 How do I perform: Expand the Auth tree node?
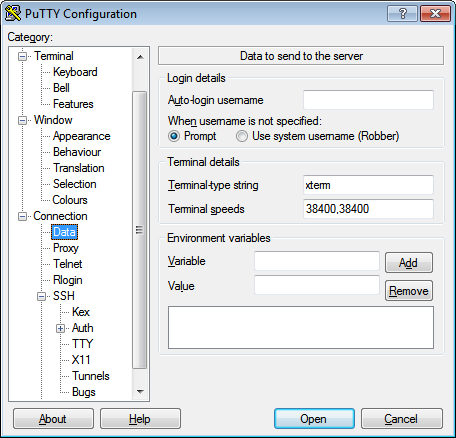[60, 328]
